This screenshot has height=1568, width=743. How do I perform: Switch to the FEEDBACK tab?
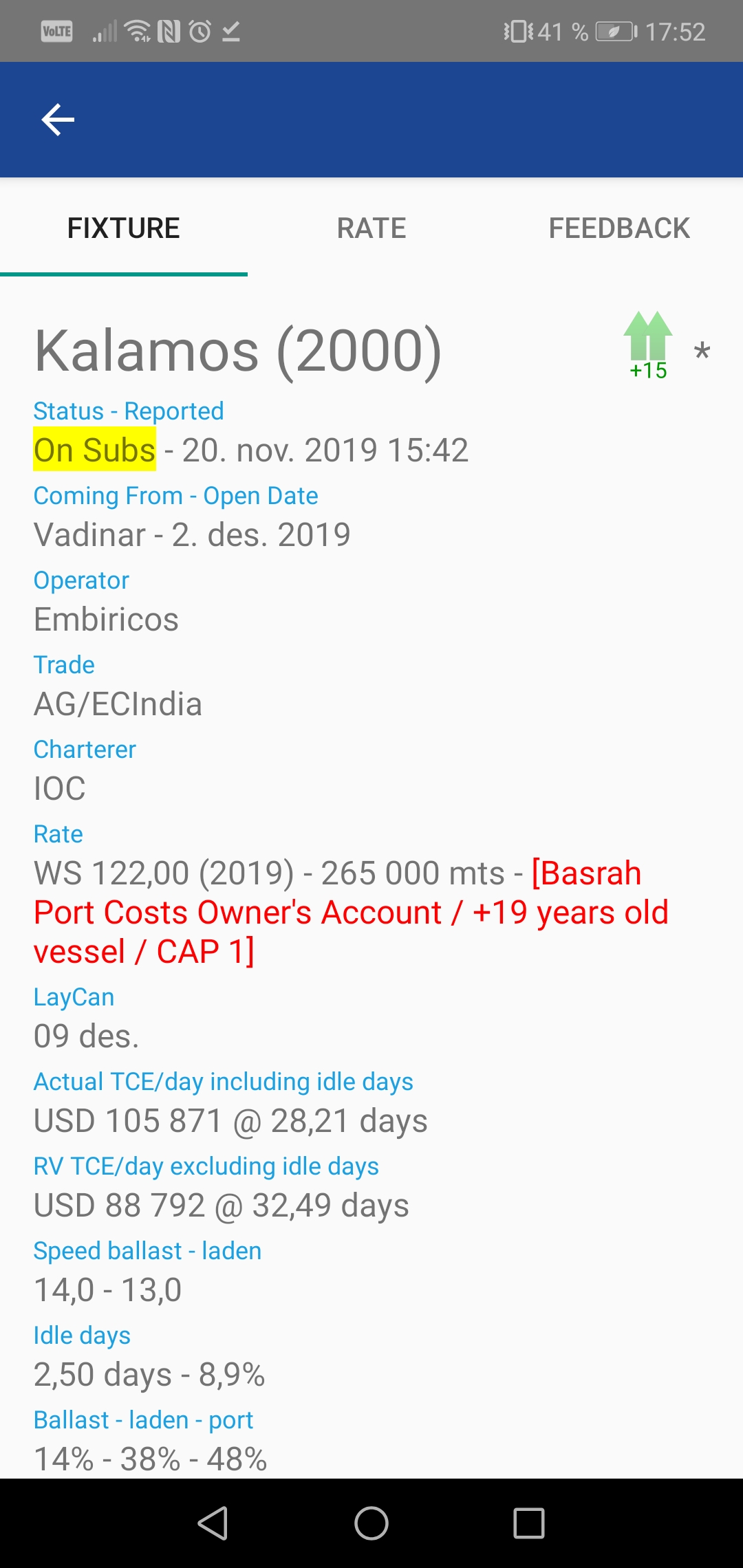pyautogui.click(x=619, y=228)
